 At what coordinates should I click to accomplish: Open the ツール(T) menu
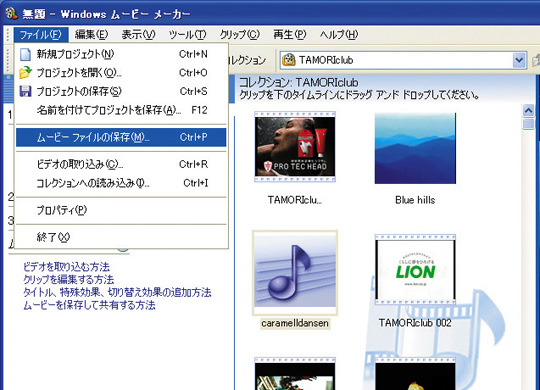click(188, 34)
